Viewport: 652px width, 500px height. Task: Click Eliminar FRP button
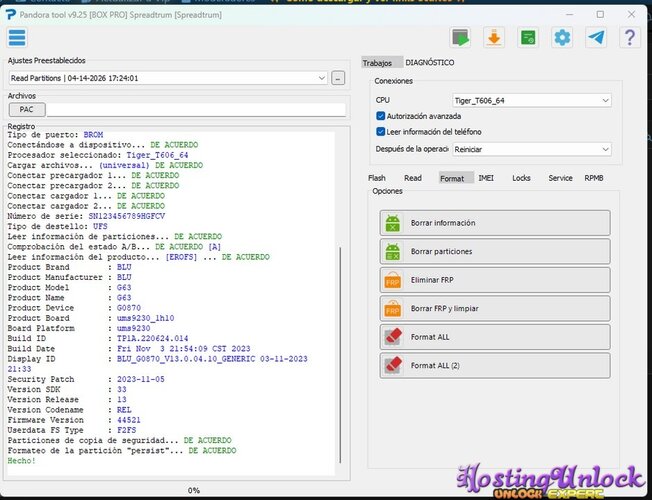pyautogui.click(x=495, y=280)
